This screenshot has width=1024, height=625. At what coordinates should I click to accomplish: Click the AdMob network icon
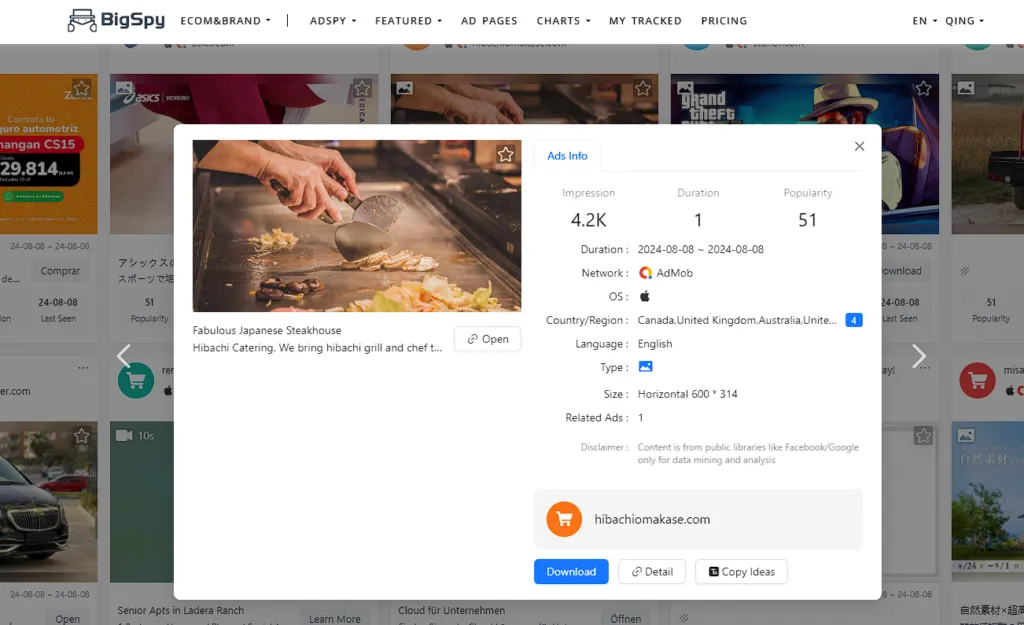(646, 273)
